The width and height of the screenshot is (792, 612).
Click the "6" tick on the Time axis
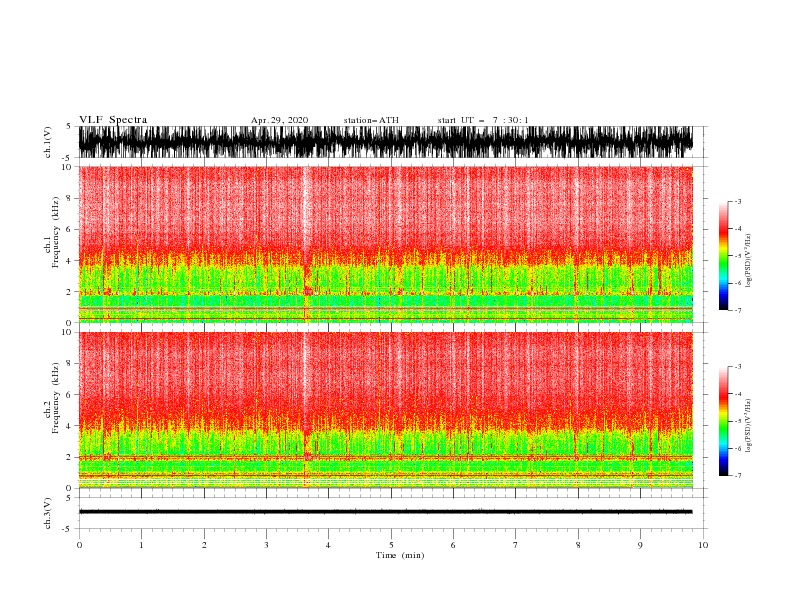tap(453, 545)
